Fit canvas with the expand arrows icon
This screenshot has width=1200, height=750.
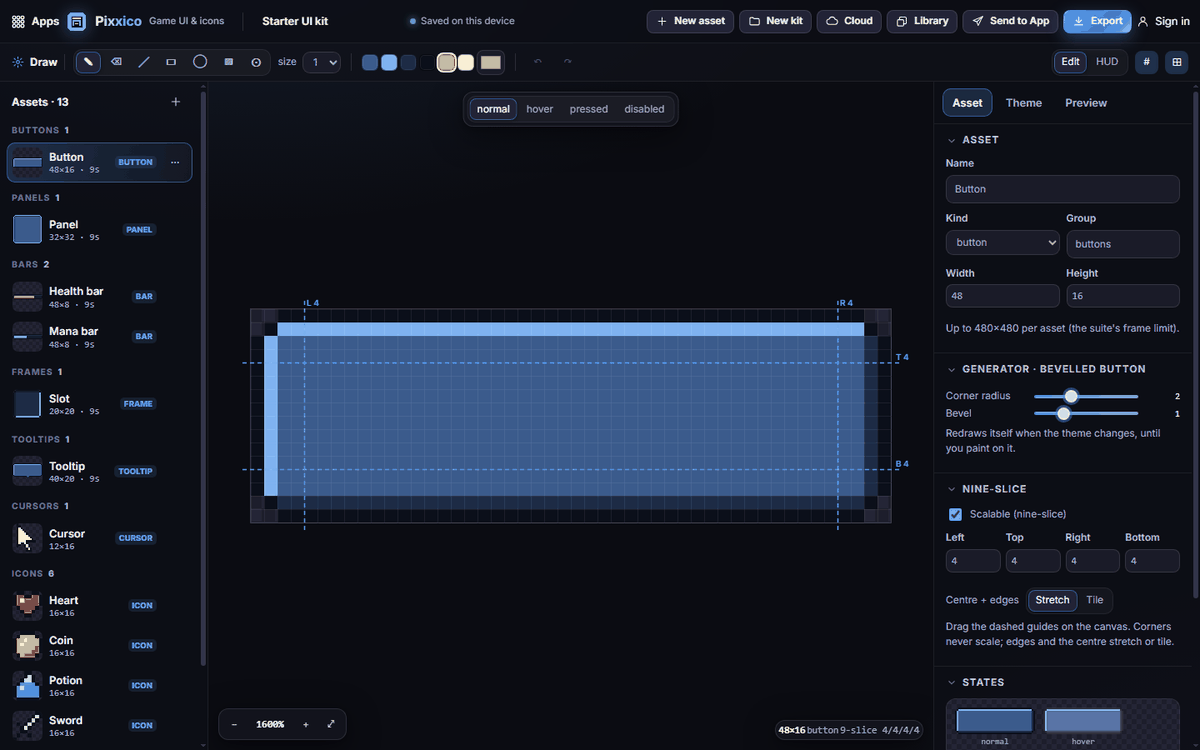[x=331, y=724]
